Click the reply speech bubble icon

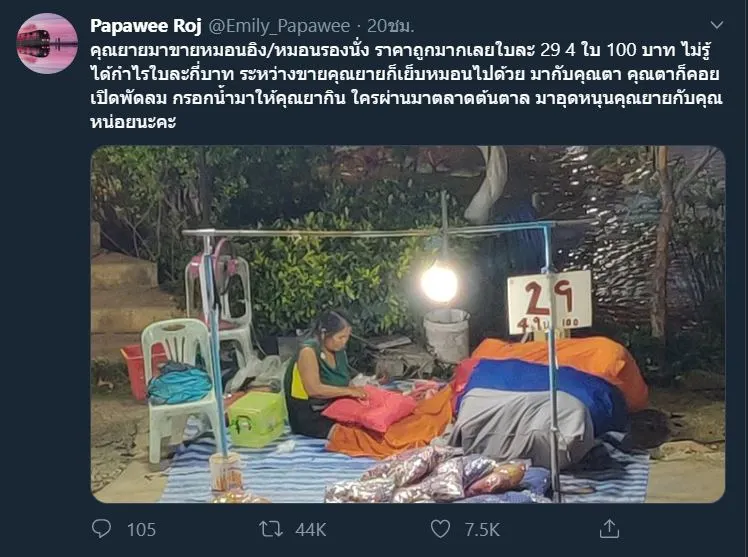[101, 529]
